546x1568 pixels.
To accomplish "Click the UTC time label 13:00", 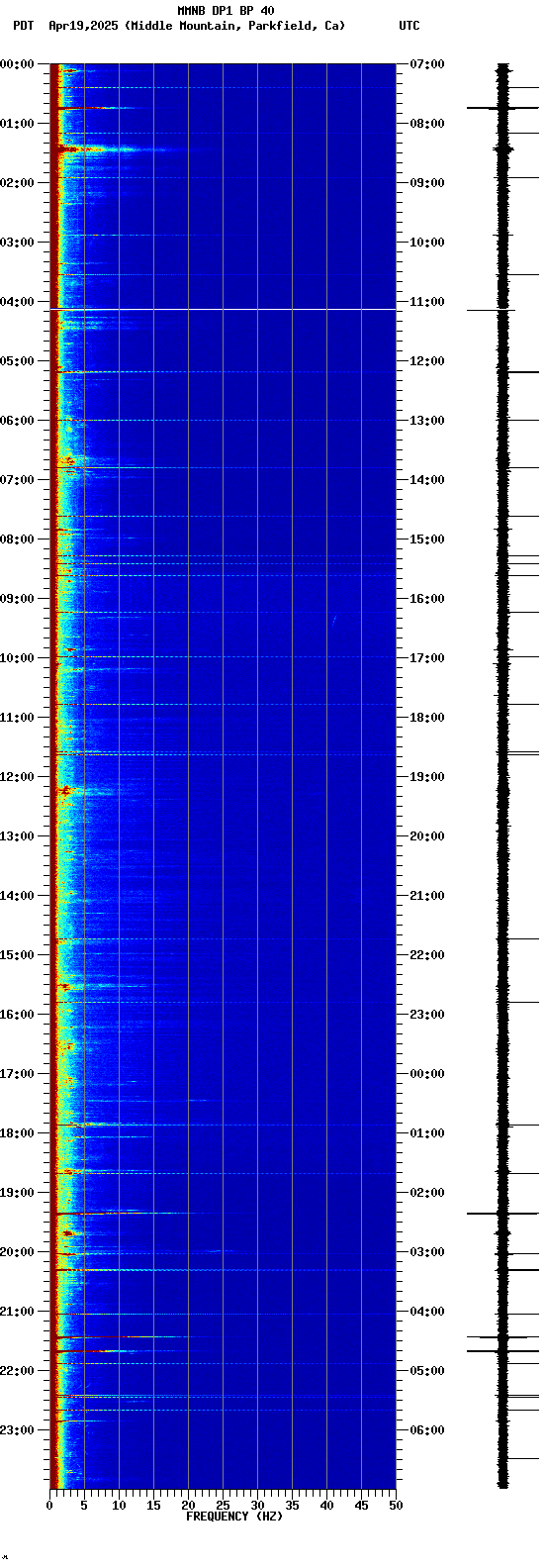I will tap(427, 421).
